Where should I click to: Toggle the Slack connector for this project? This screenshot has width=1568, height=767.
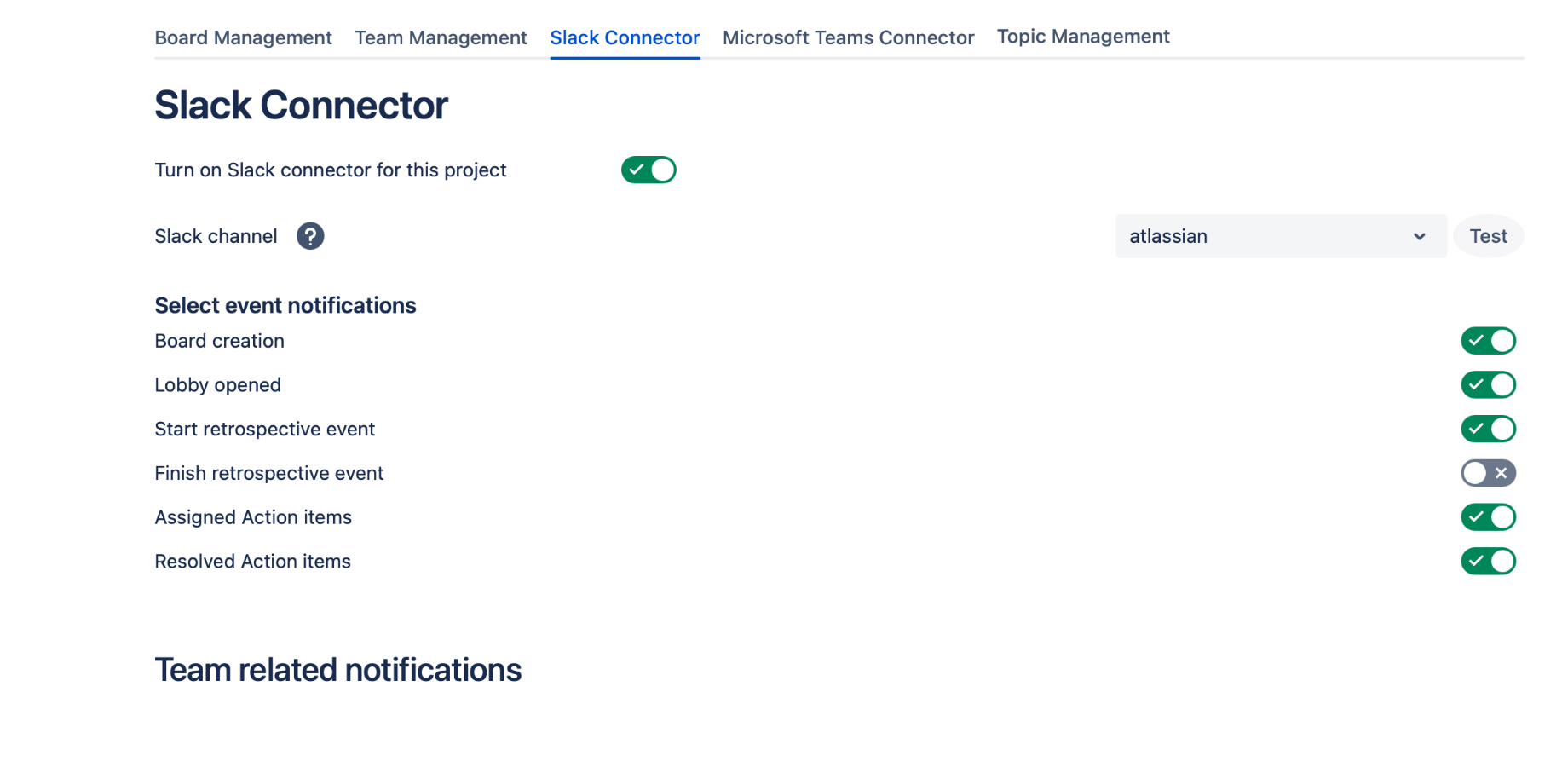click(649, 170)
